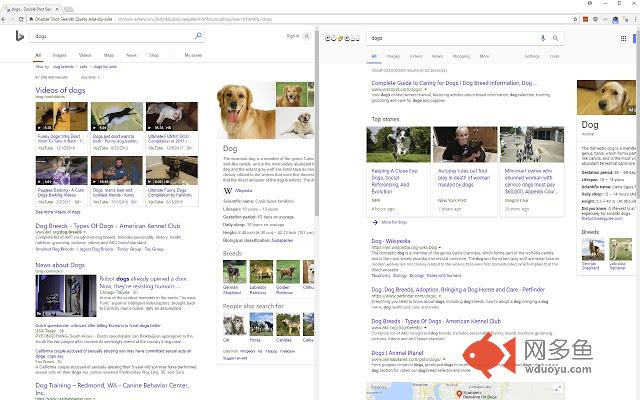Open See more videos of dogs link
The height and width of the screenshot is (400, 640).
click(58, 212)
